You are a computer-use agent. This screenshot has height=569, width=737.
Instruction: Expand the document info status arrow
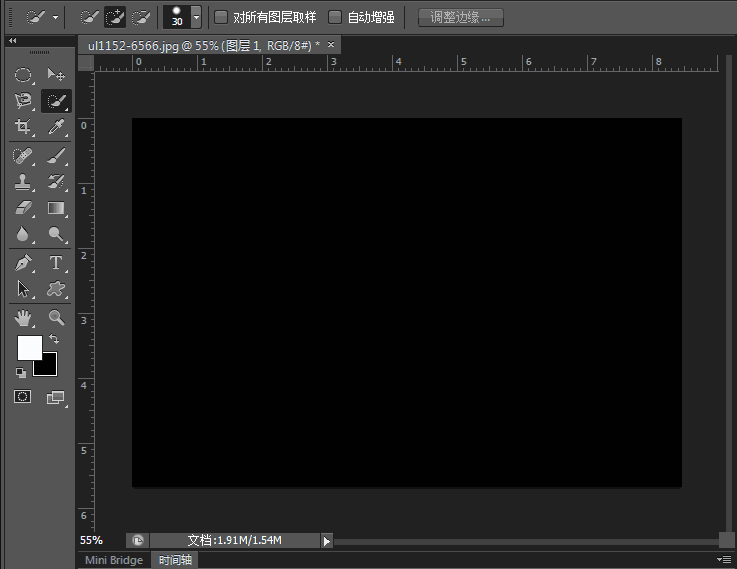tap(326, 540)
